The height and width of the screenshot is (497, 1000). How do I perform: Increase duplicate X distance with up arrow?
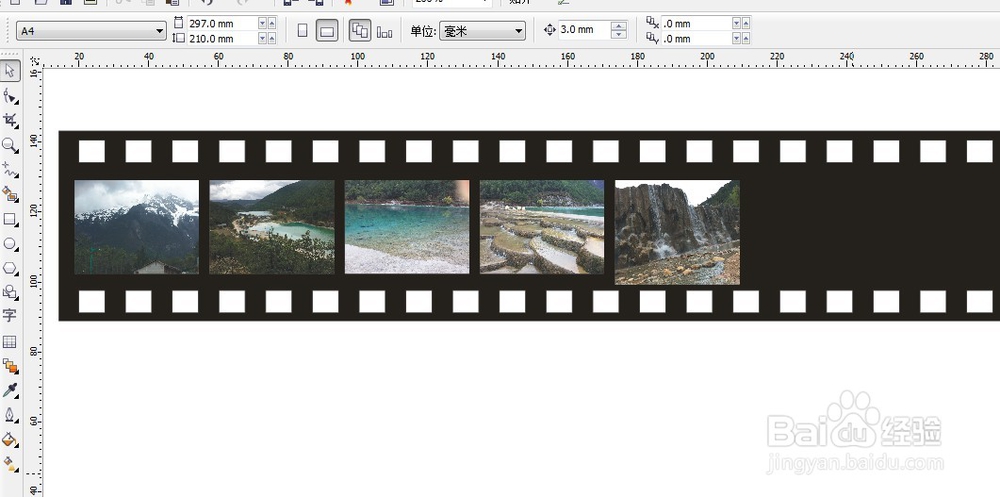[x=746, y=24]
